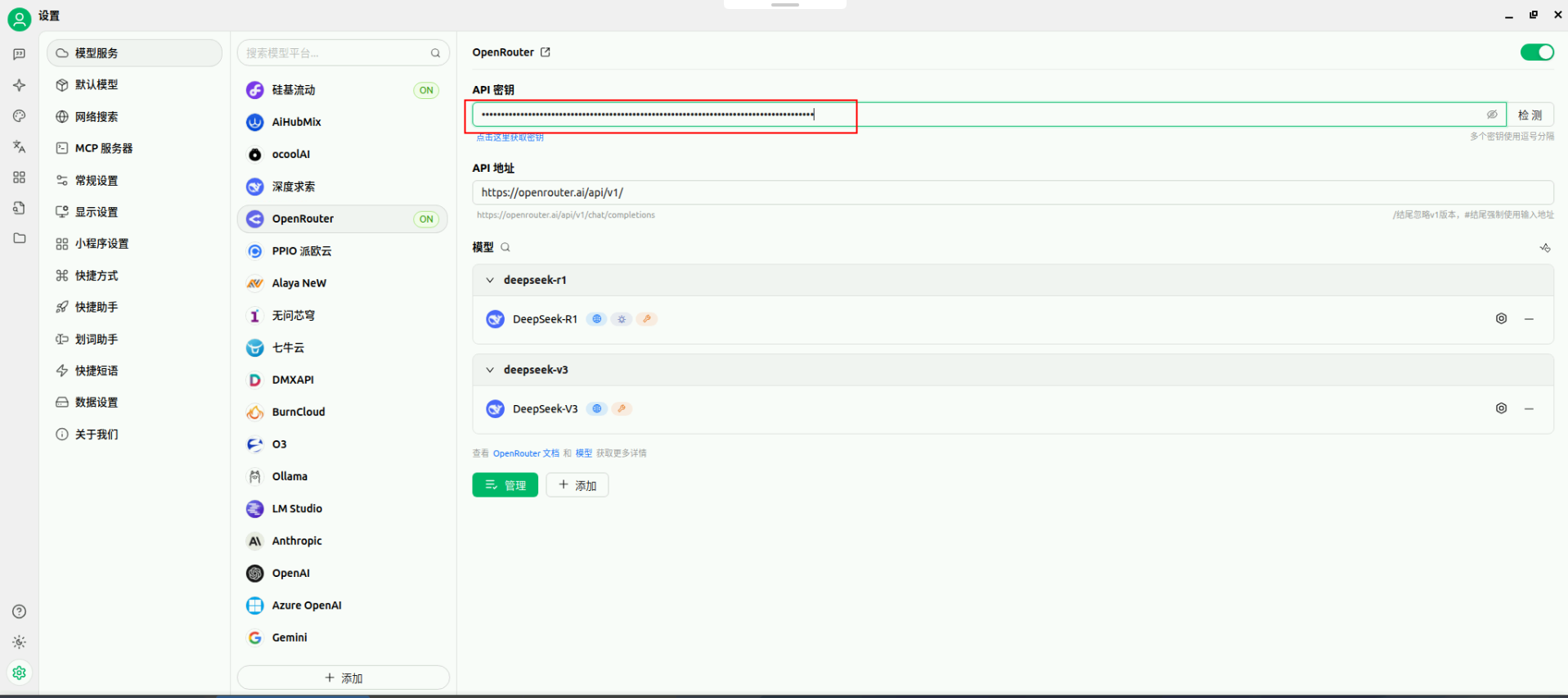This screenshot has height=698, width=1568.
Task: Go to 小程序设置
Action: point(135,244)
